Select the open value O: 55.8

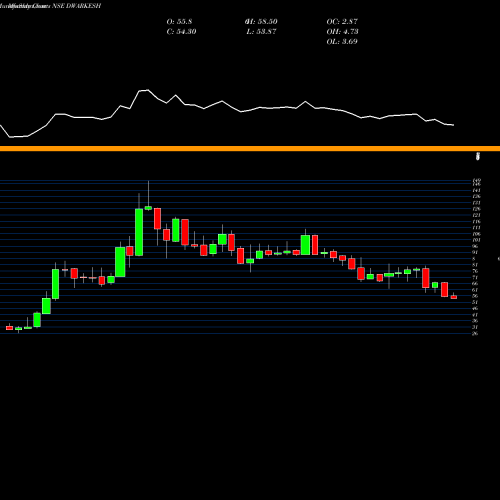[179, 21]
